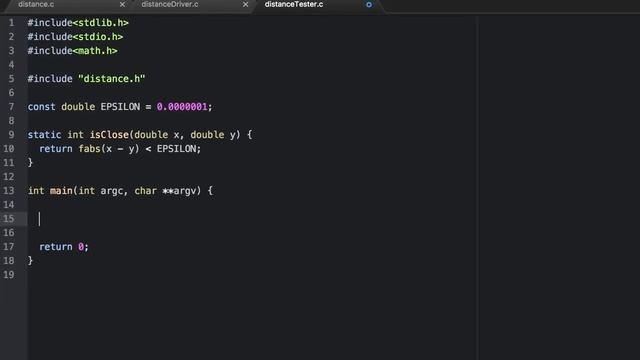Switch to the distanceDriver.c tab
This screenshot has width=640, height=360.
click(170, 4)
